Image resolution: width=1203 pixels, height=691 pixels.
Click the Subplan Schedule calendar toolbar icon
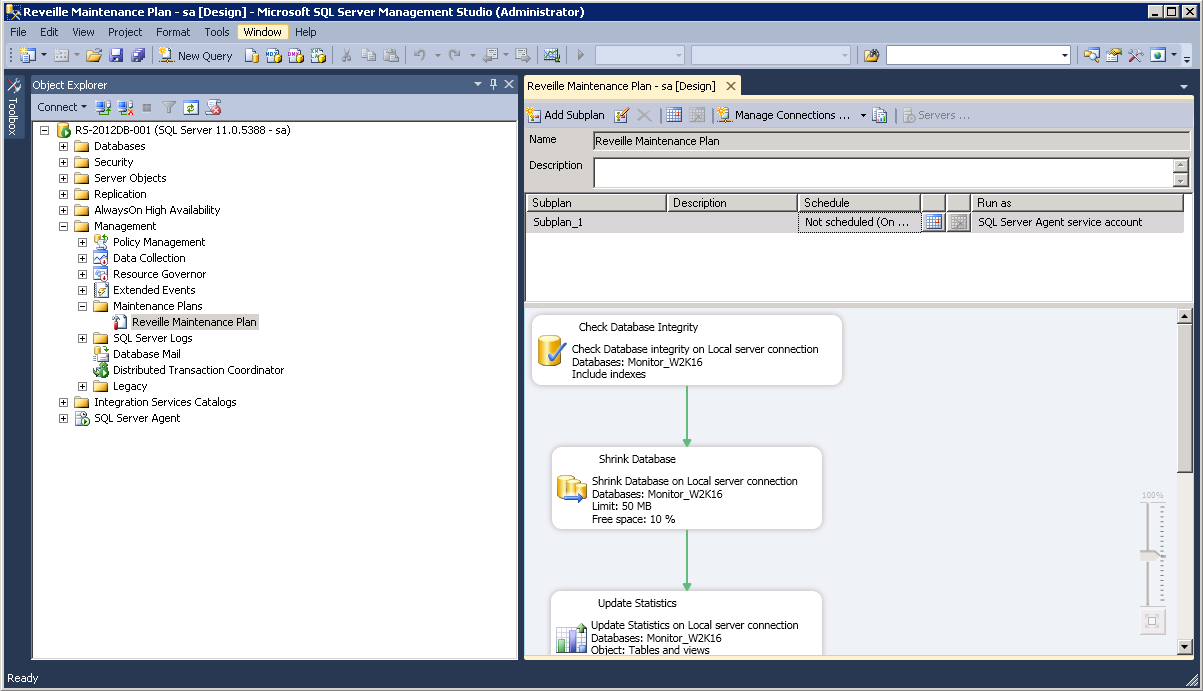click(674, 115)
